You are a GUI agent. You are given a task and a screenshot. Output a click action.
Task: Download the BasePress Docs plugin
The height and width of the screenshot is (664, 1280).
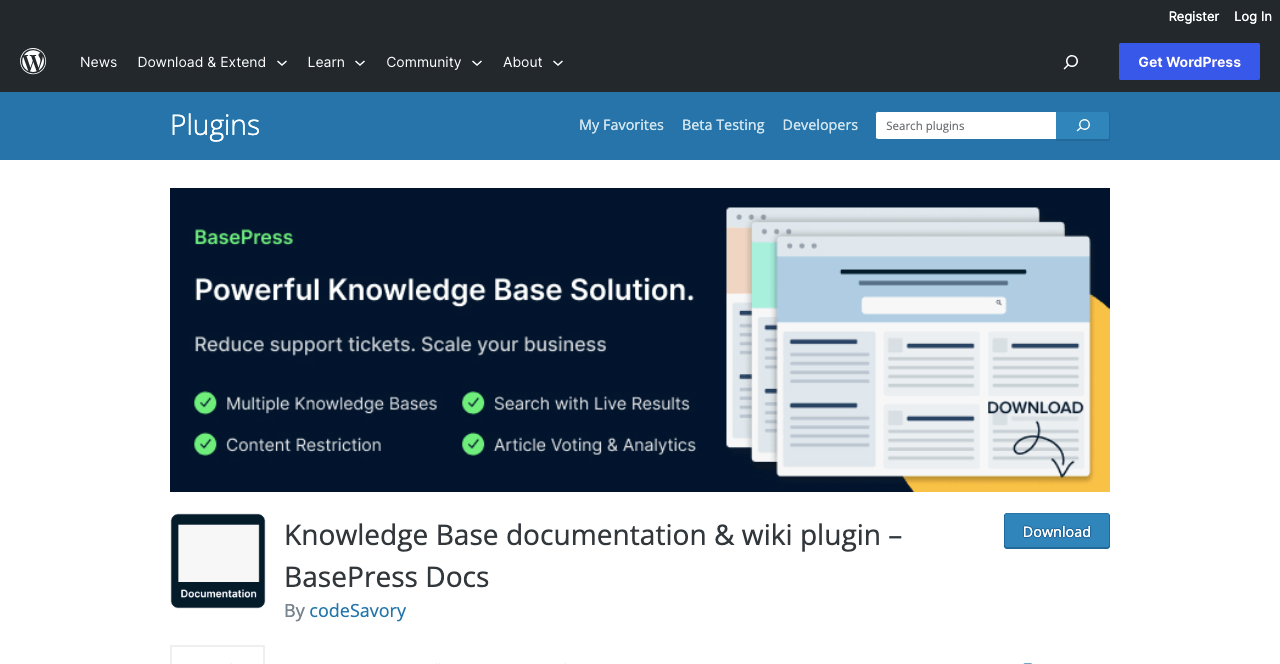point(1056,531)
